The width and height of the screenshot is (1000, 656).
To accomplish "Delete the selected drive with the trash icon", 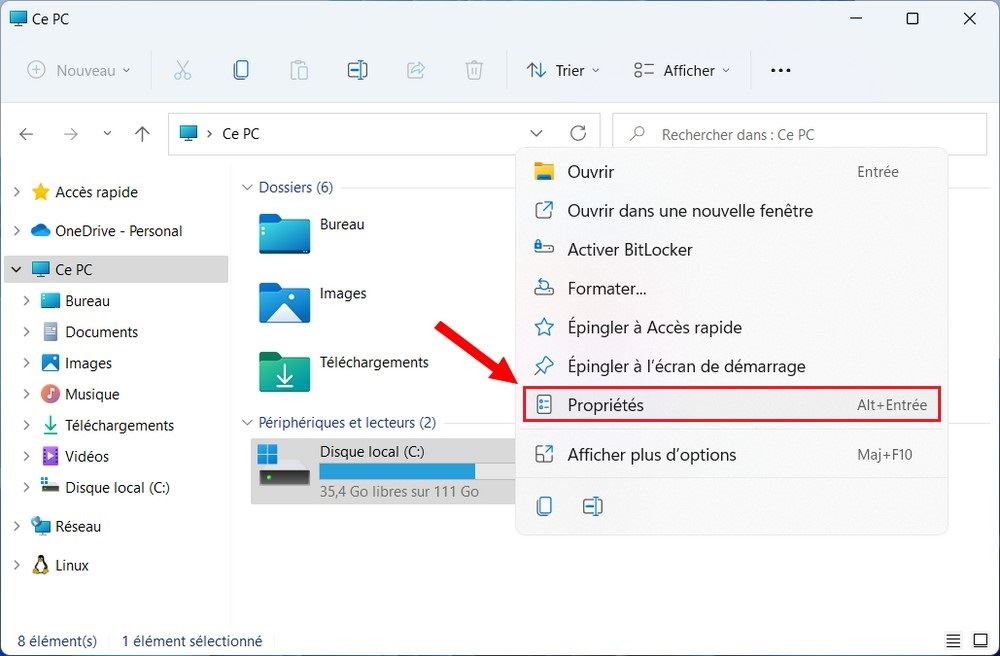I will coord(474,70).
